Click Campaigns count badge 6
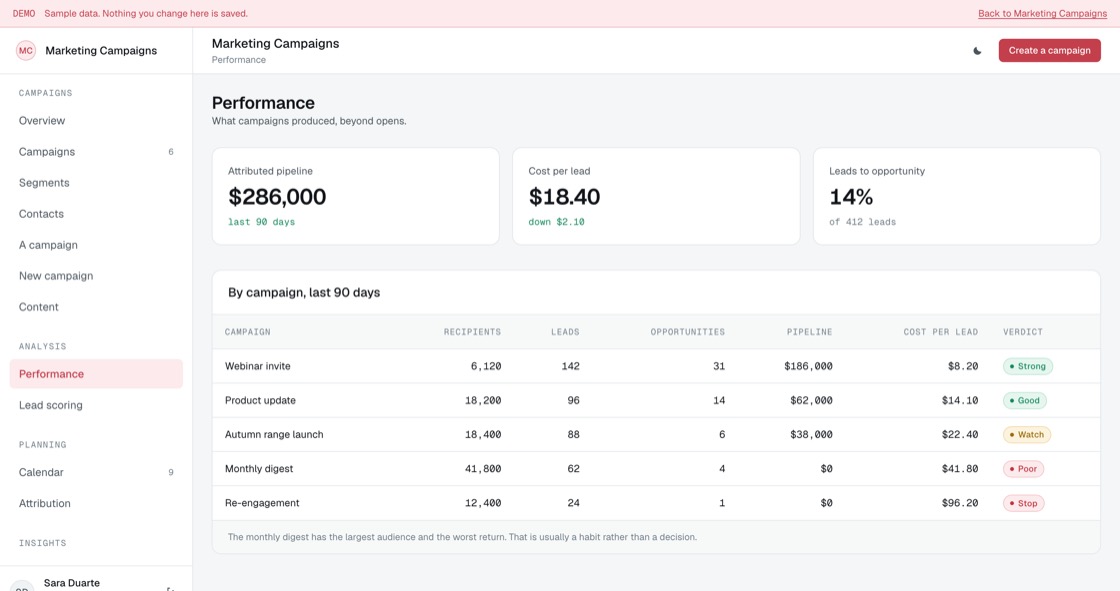 (x=171, y=152)
